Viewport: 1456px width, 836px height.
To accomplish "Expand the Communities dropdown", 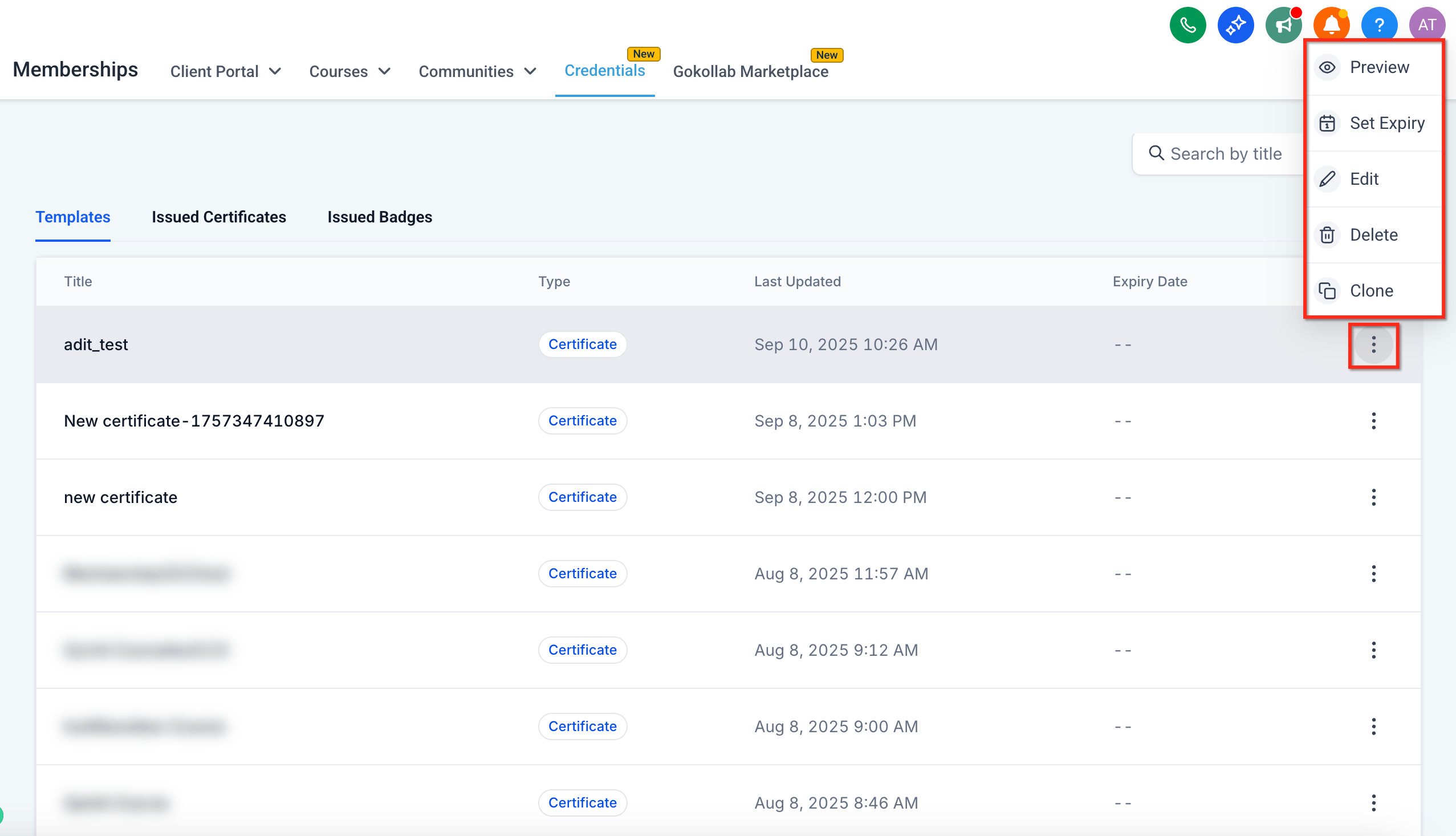I will coord(477,72).
